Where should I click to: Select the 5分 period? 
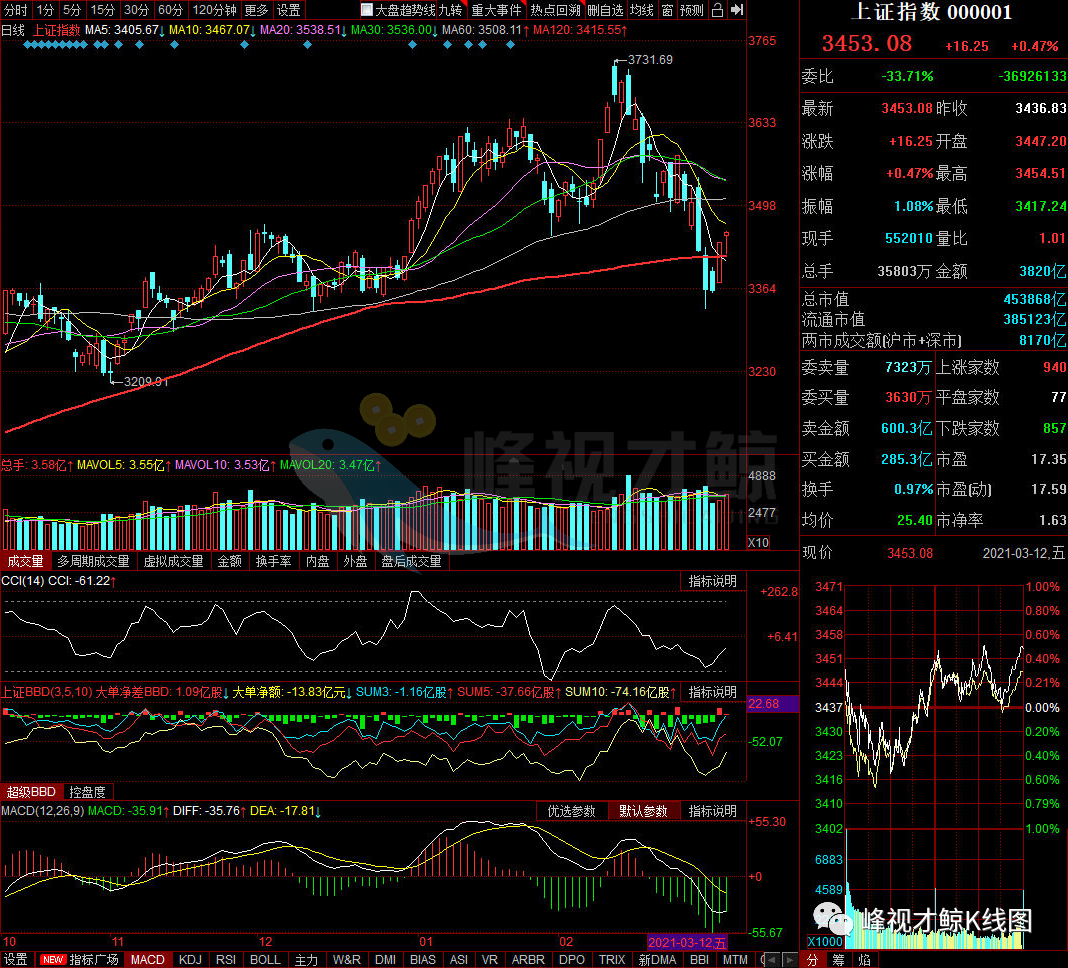(x=72, y=10)
